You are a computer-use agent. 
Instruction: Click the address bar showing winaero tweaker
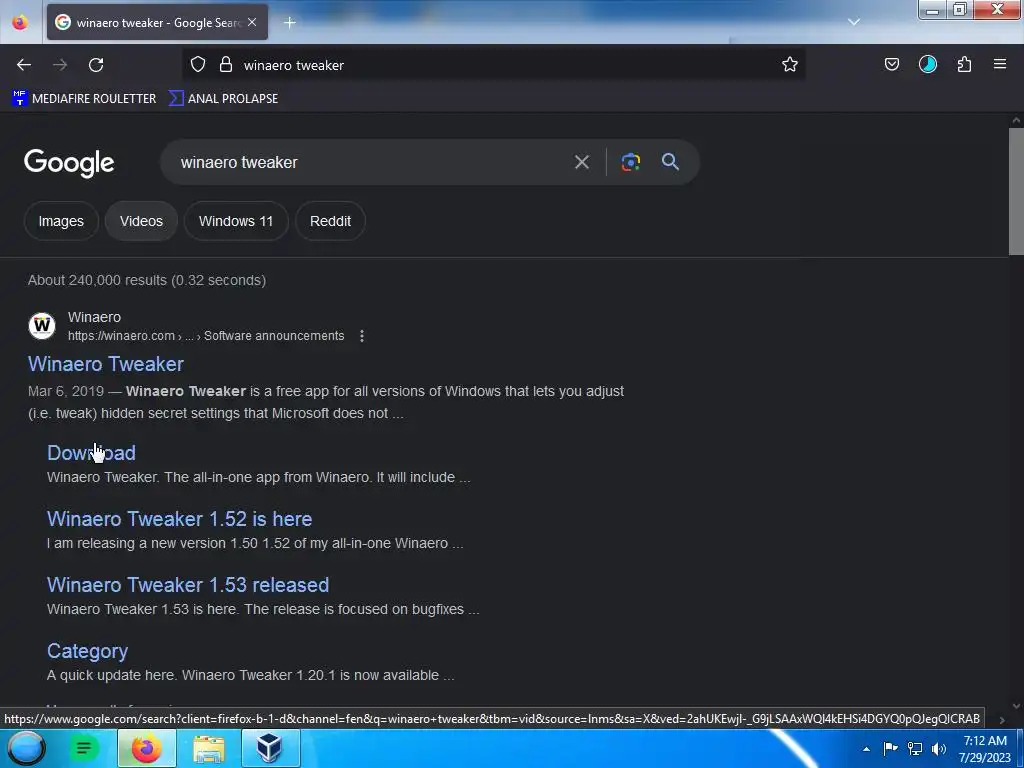(x=493, y=65)
